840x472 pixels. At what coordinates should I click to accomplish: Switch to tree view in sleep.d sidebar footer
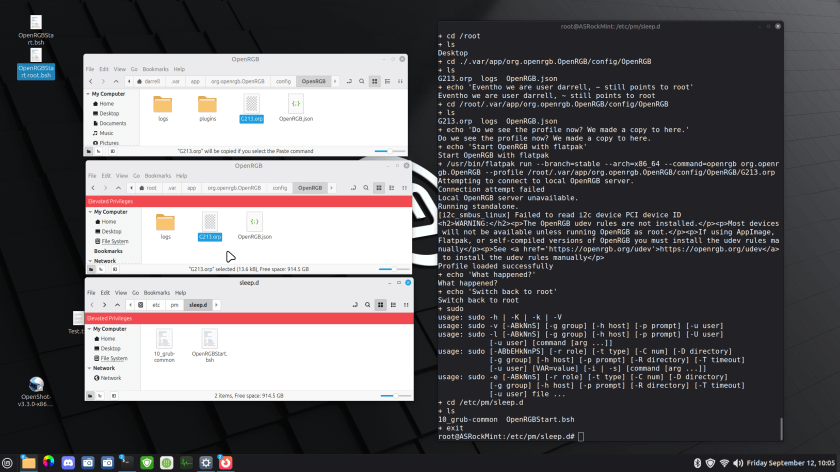[102, 396]
